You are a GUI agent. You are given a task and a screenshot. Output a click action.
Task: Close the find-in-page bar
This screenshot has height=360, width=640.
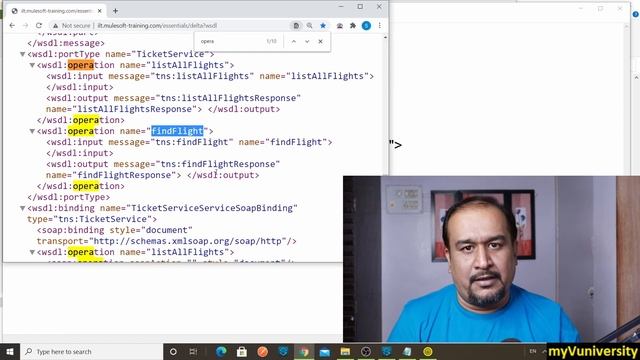[320, 41]
